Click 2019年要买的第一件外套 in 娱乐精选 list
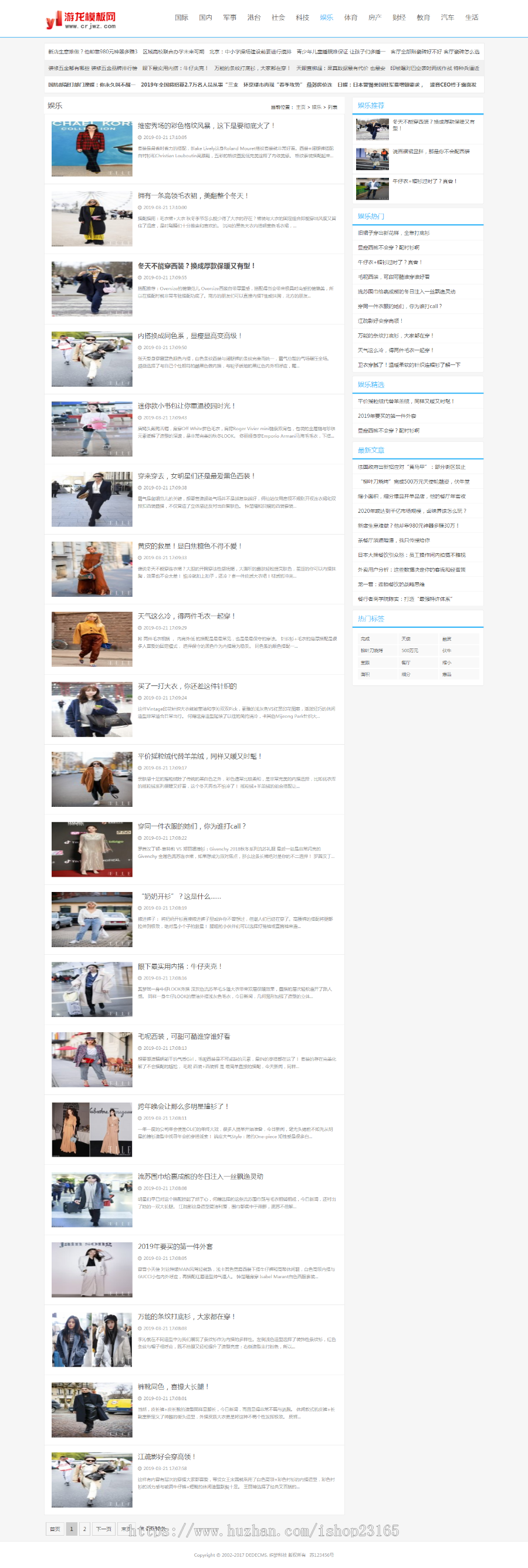Screen dimensions: 528x1568 [387, 416]
